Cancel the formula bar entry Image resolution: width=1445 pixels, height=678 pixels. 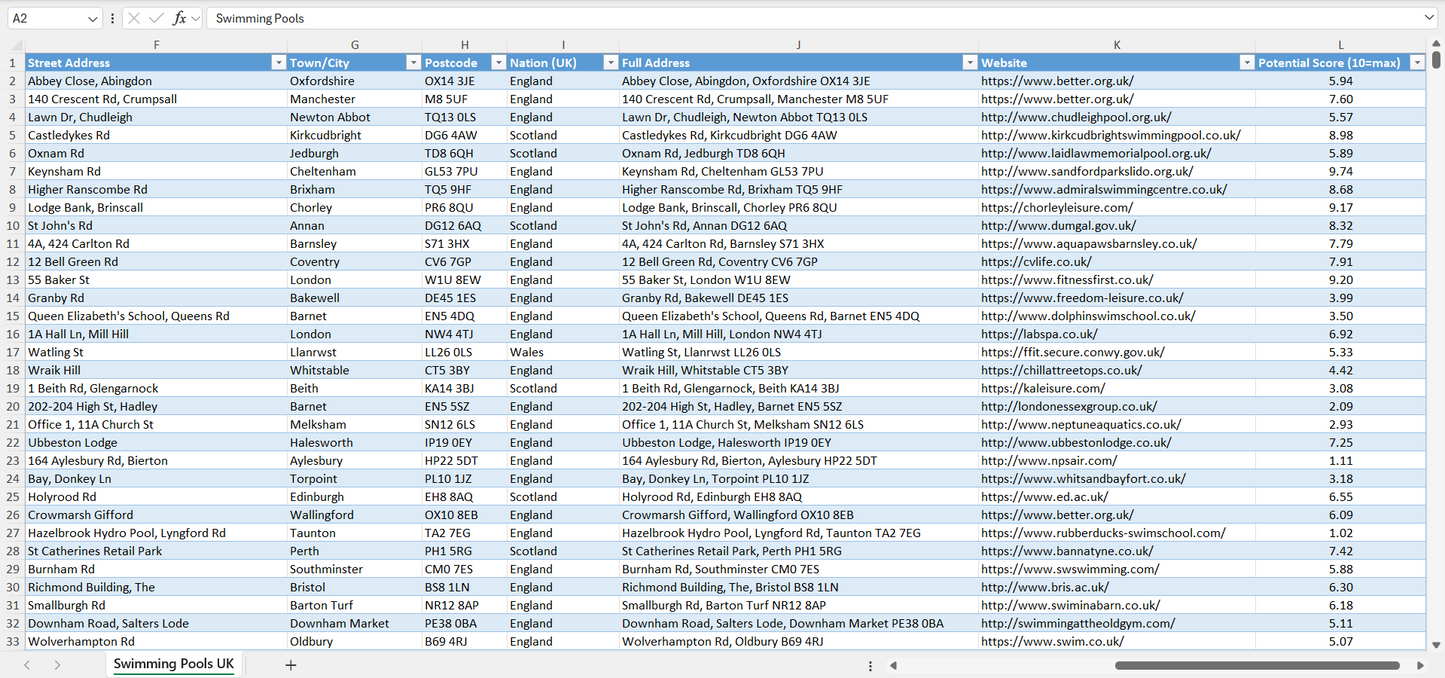pos(134,18)
